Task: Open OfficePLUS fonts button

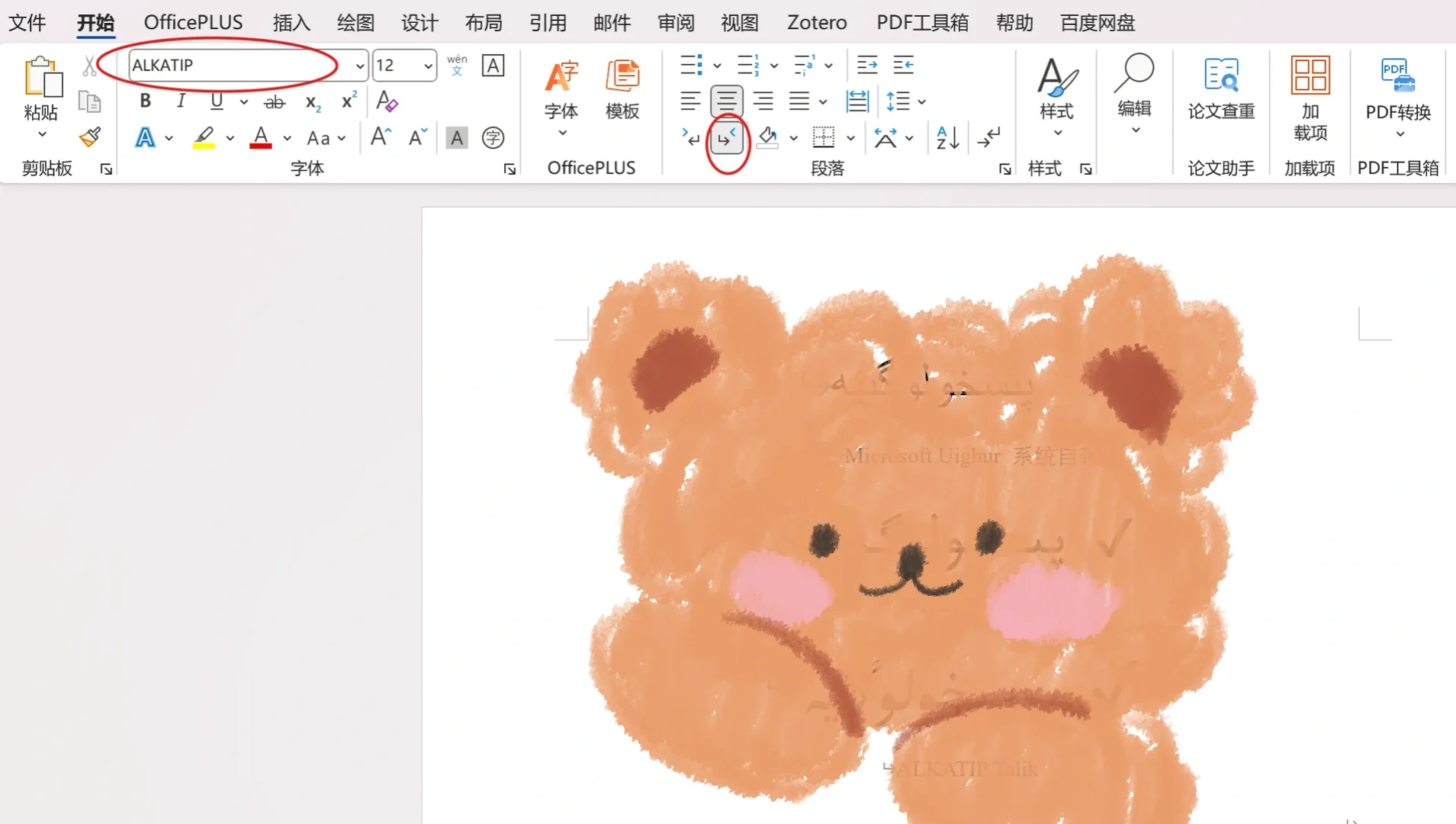Action: (x=561, y=98)
